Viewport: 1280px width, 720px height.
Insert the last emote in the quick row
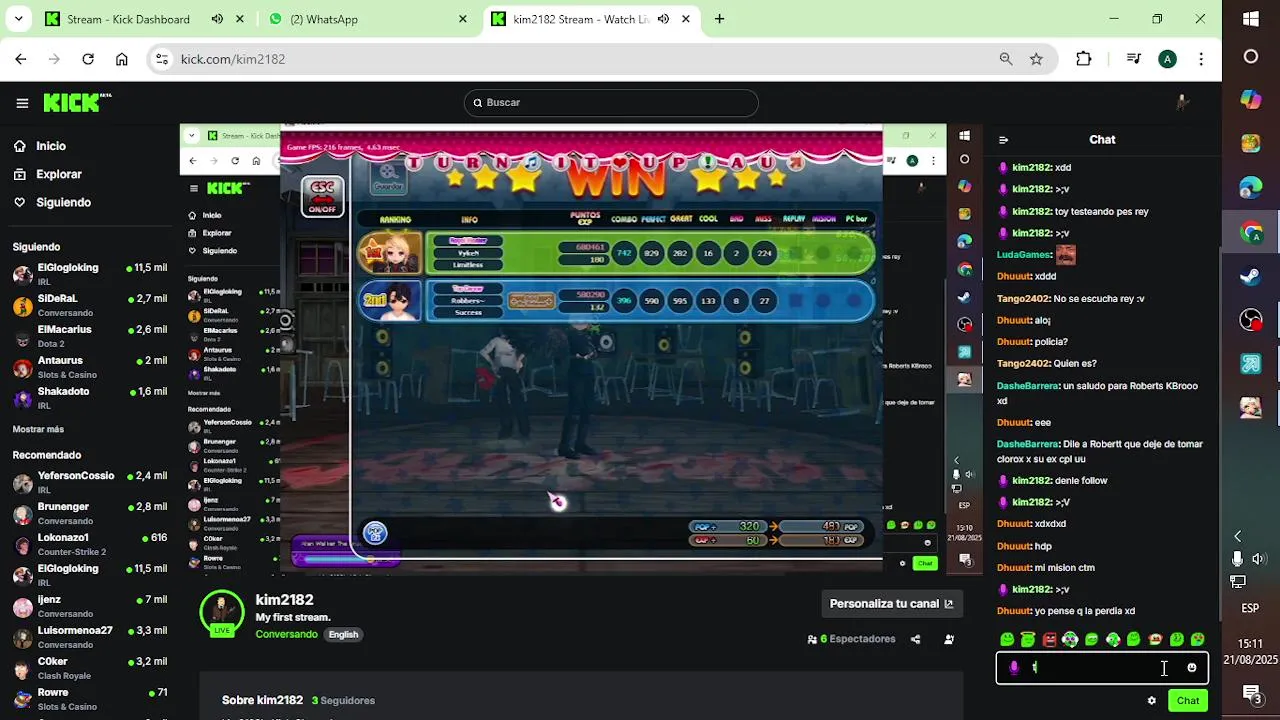(x=1197, y=639)
